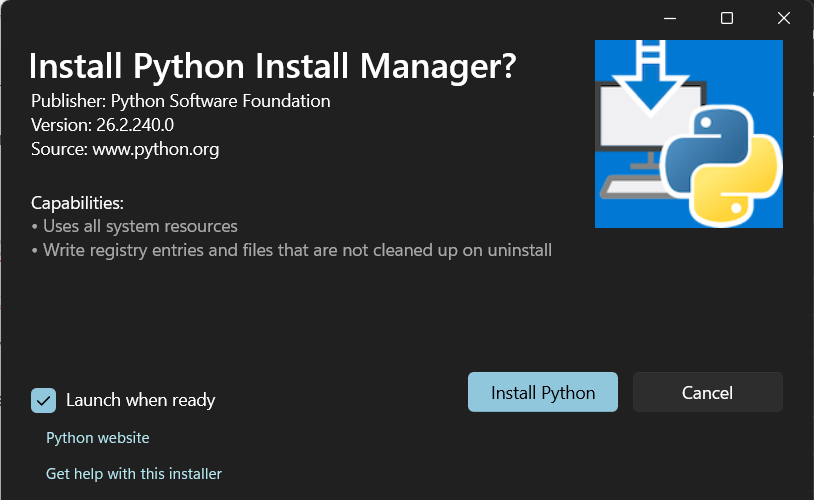Click the Capabilities: label
This screenshot has height=500, width=814.
pos(77,203)
